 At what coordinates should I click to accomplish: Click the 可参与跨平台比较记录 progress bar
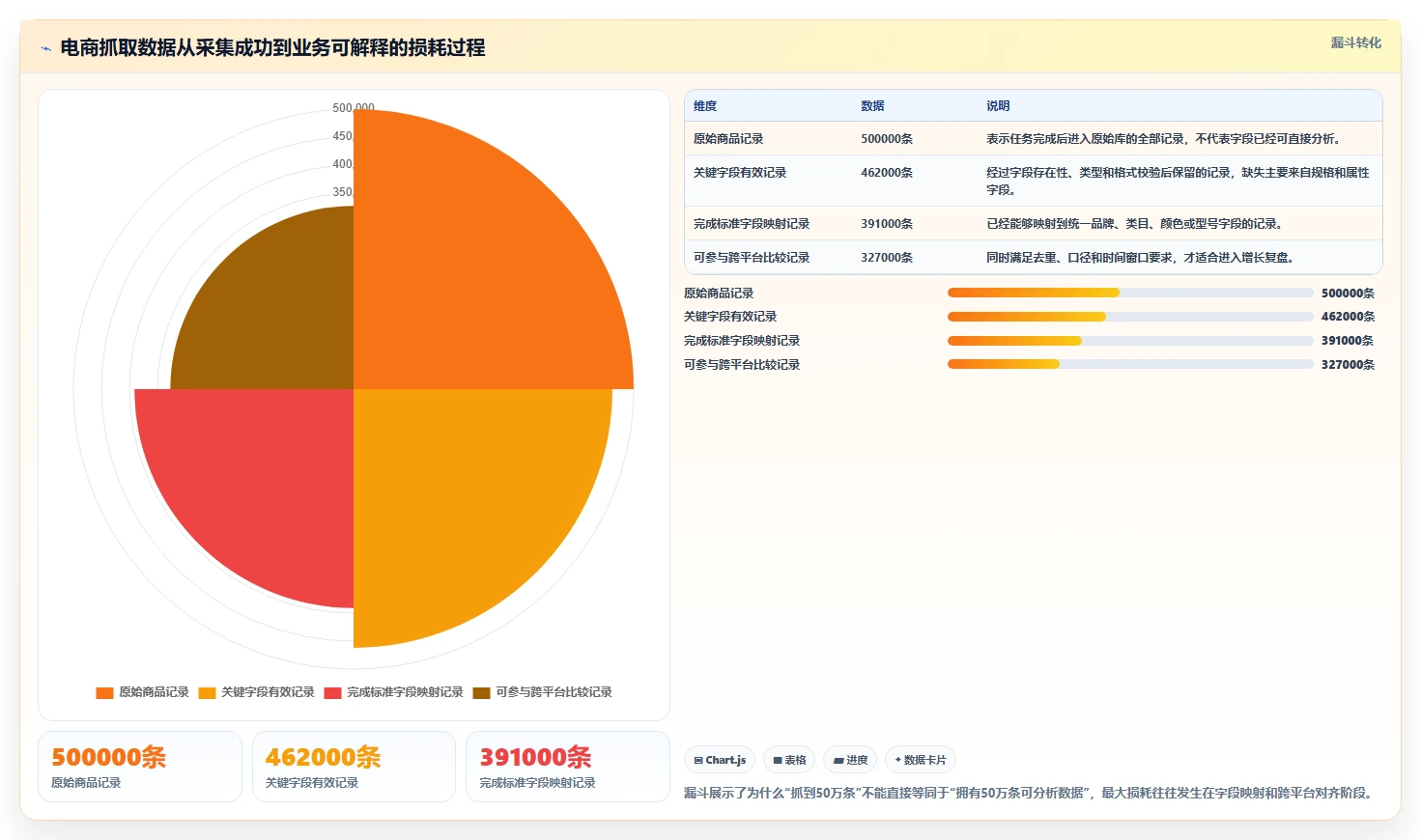tap(1130, 364)
